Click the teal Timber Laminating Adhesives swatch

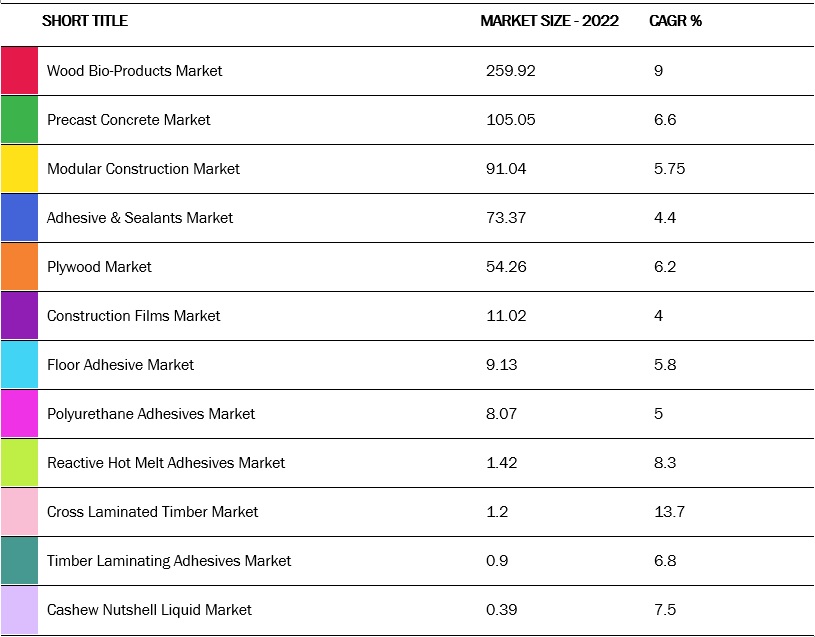pyautogui.click(x=19, y=561)
